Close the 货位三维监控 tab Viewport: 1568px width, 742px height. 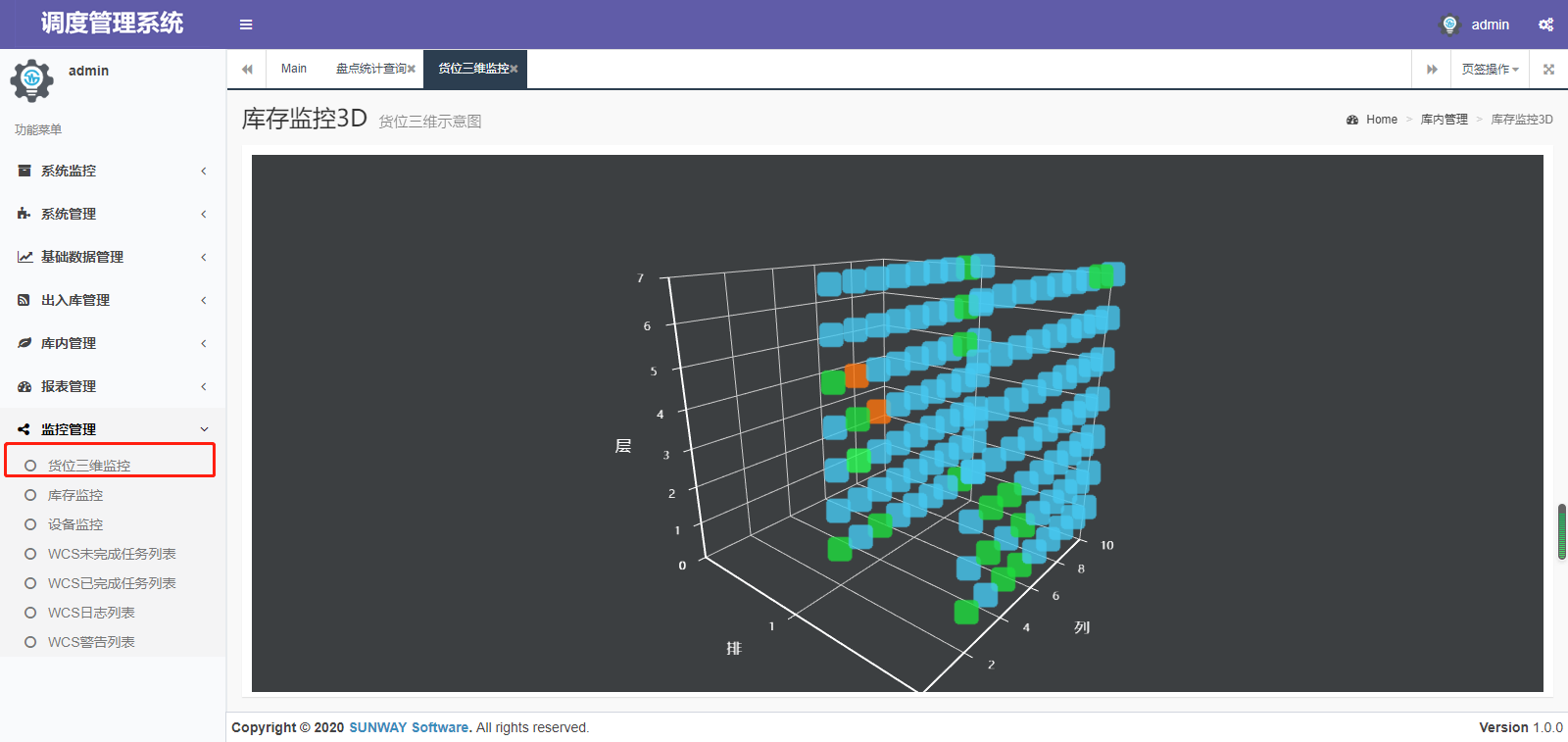point(514,70)
